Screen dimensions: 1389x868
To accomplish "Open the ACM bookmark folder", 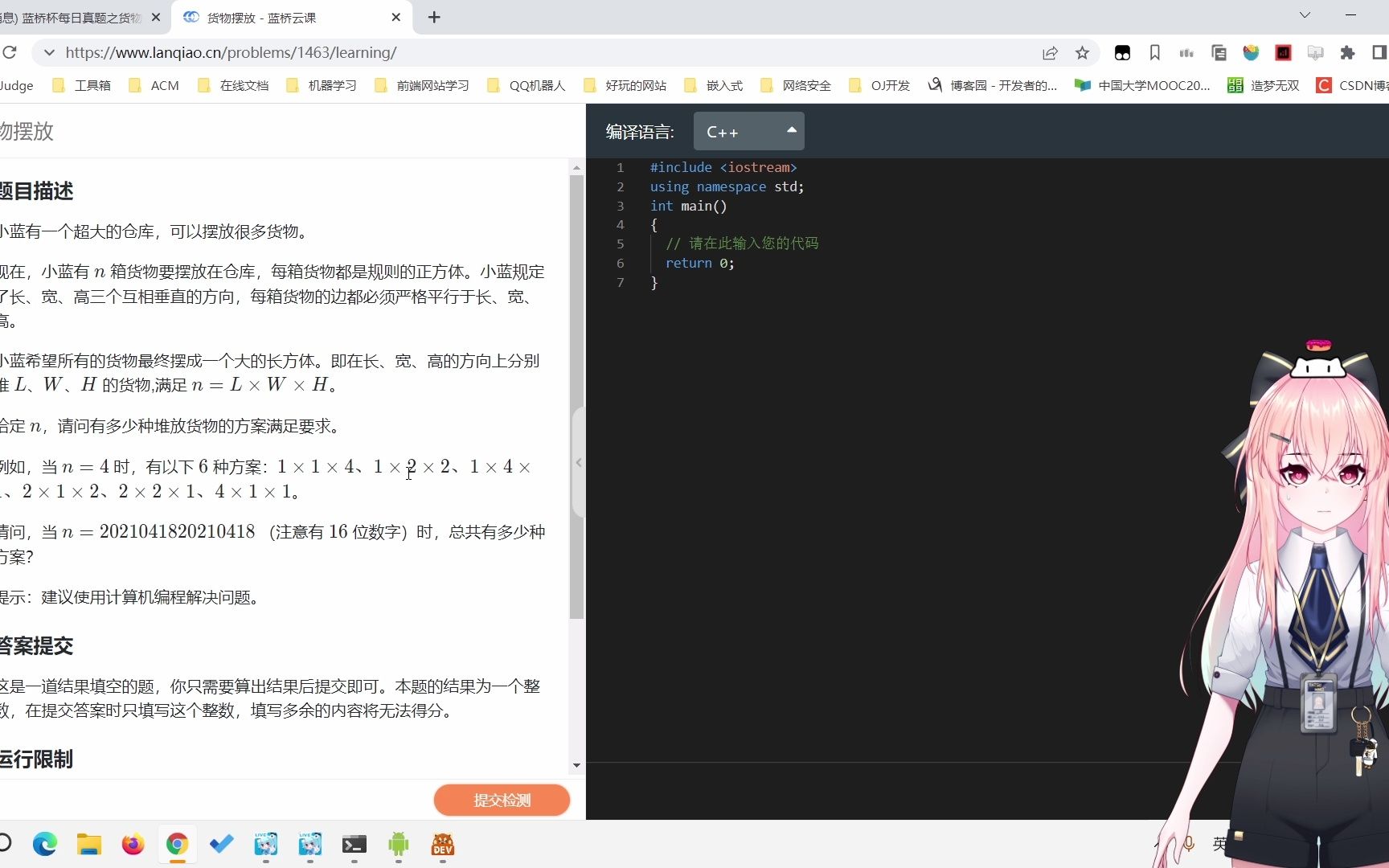I will coord(154,85).
